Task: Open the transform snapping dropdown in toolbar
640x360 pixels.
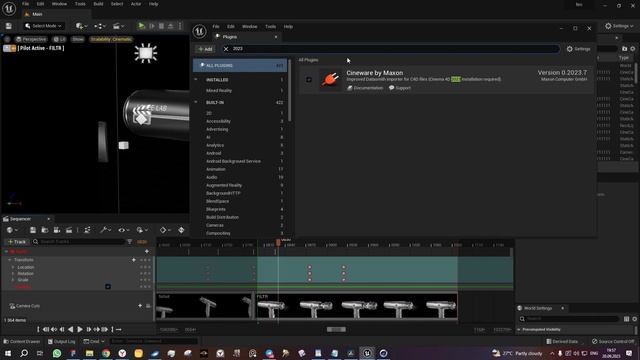Action: tap(100, 26)
